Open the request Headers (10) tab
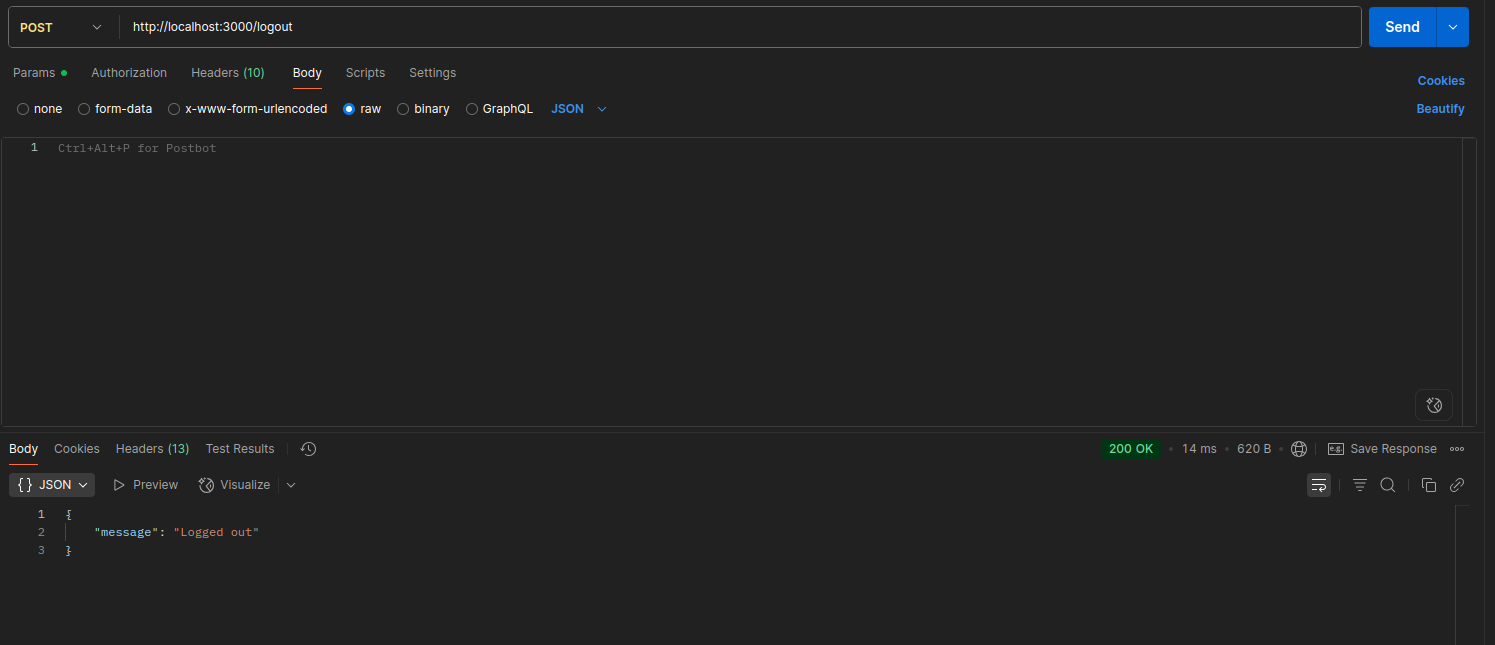The image size is (1495, 645). coord(228,73)
